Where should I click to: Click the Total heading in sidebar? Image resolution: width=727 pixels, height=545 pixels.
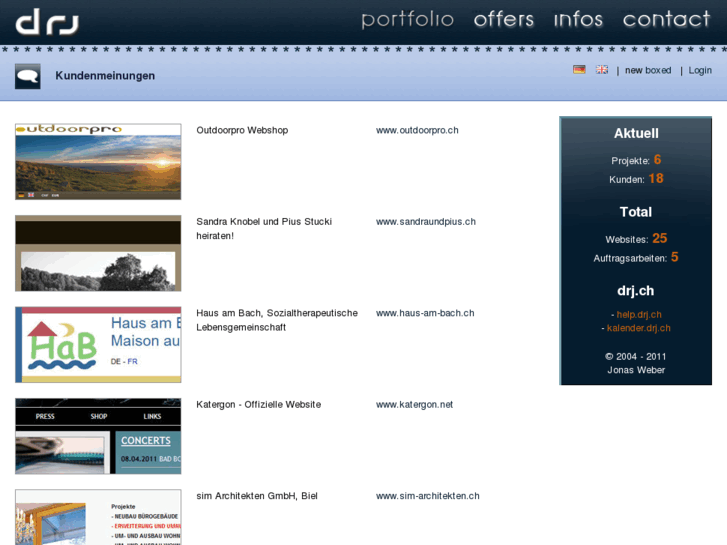coord(636,212)
